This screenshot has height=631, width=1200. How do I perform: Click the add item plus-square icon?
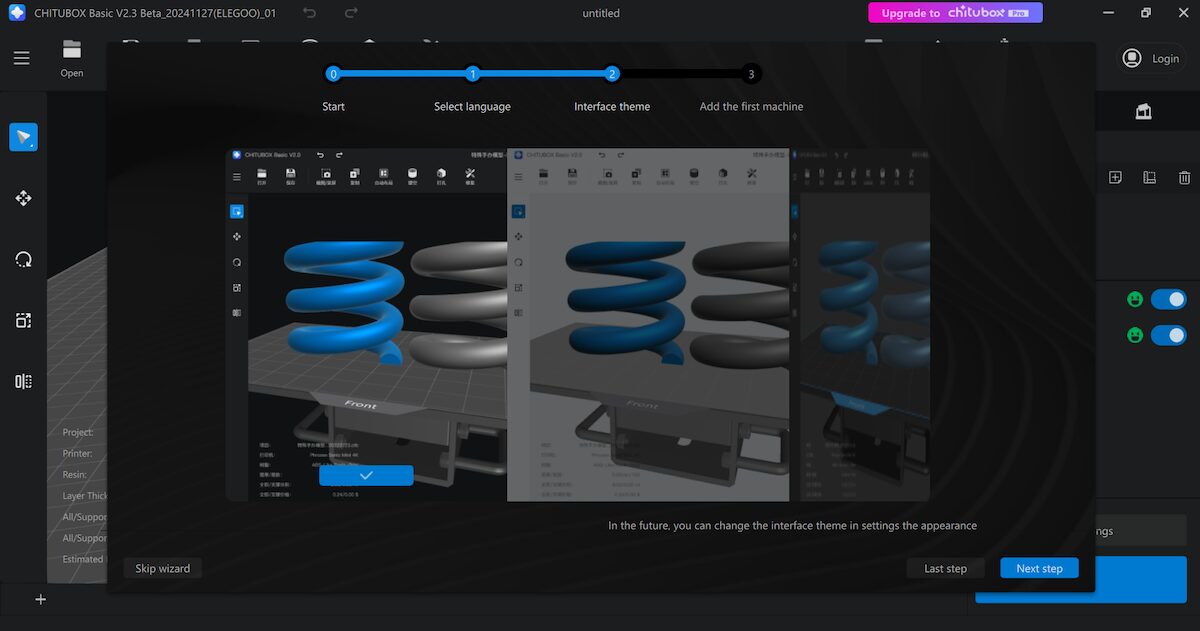(x=1115, y=177)
